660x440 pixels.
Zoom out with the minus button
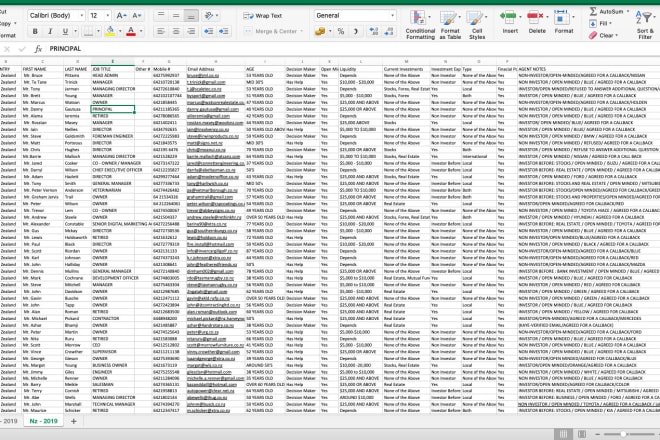597,434
